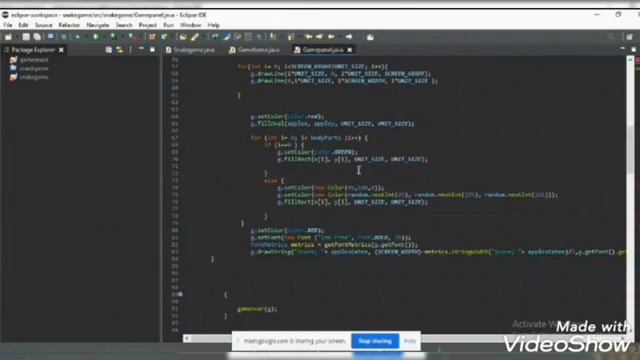The height and width of the screenshot is (360, 640).
Task: Click the gameover(g); code line
Action: click(x=257, y=309)
